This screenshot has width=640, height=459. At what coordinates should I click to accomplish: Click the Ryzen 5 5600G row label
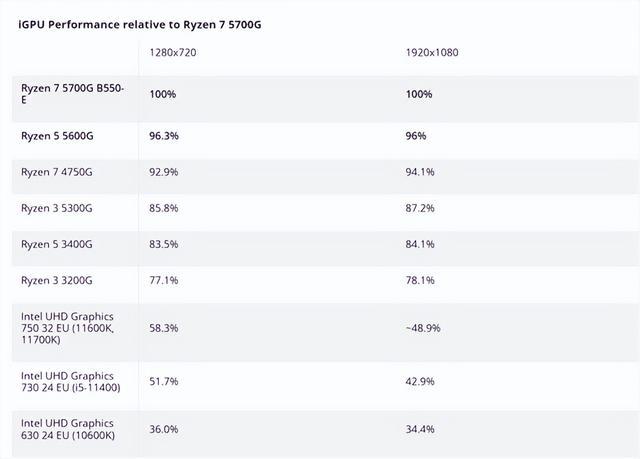(57, 136)
